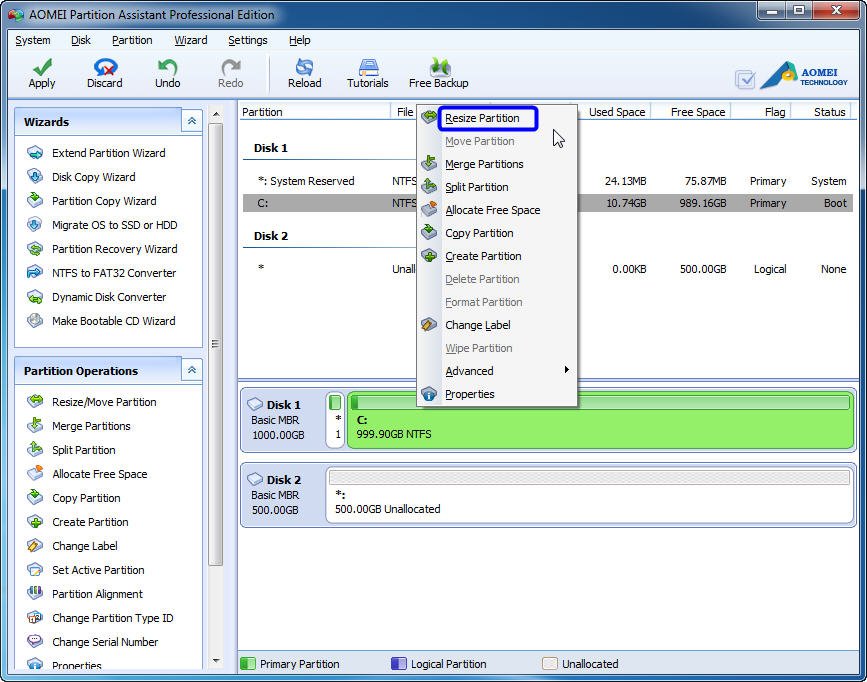
Task: Click the Undo arrow icon
Action: [167, 67]
